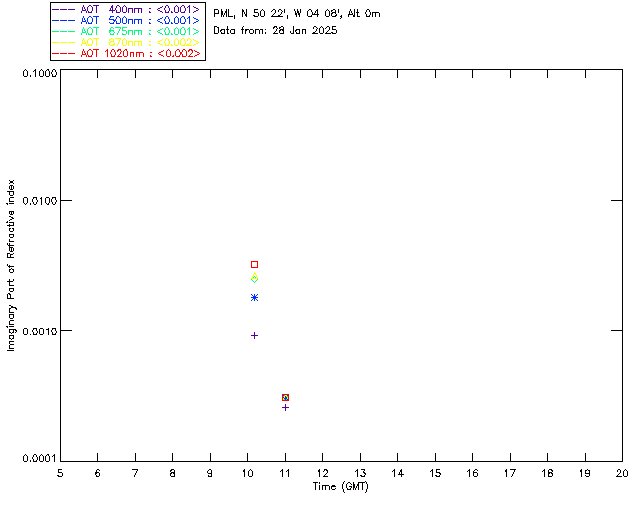The height and width of the screenshot is (512, 640).
Task: Click x-axis tick label 15
Action: click(x=435, y=473)
